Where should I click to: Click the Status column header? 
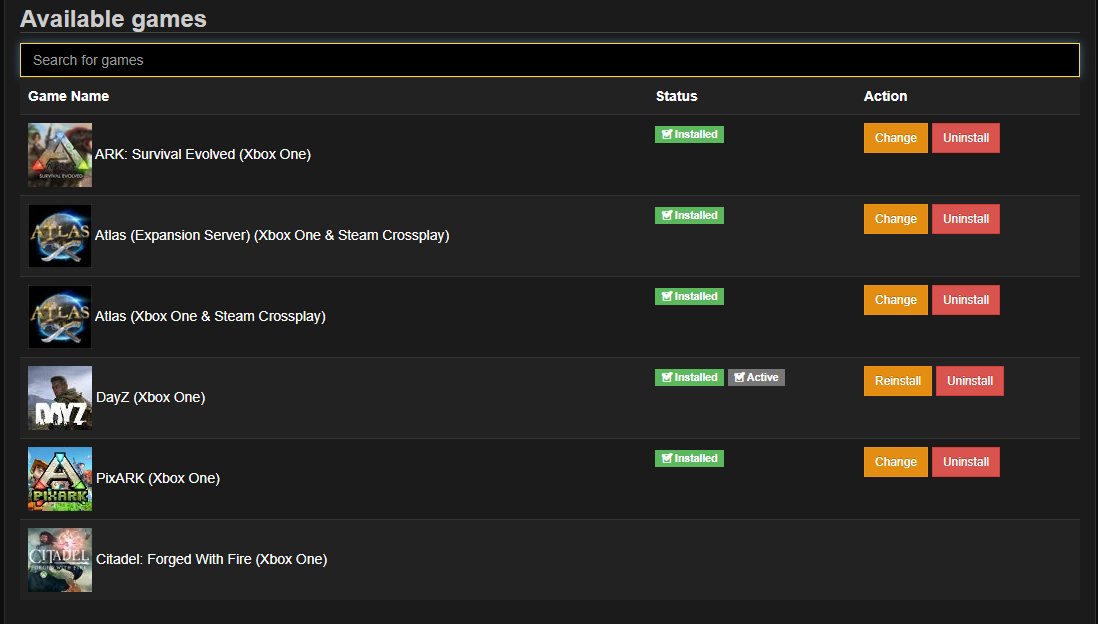[x=676, y=96]
